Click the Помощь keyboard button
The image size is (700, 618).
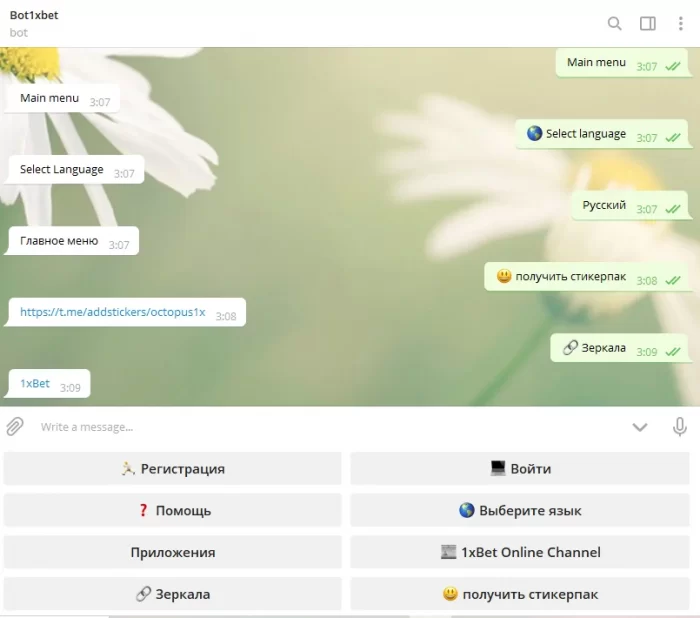click(x=172, y=510)
